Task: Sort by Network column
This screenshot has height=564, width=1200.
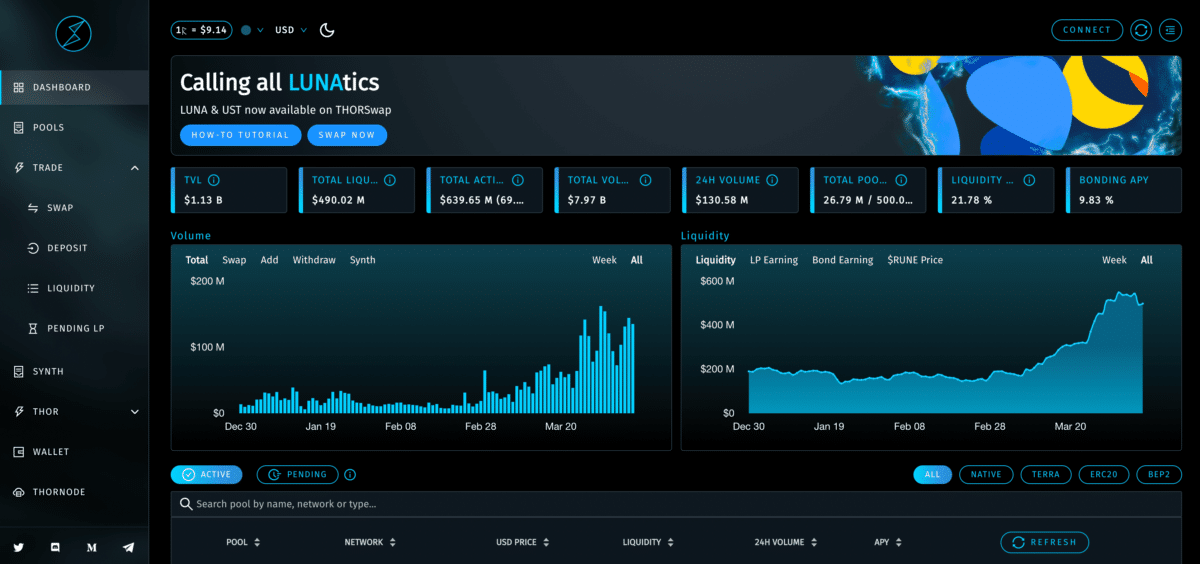Action: point(370,542)
